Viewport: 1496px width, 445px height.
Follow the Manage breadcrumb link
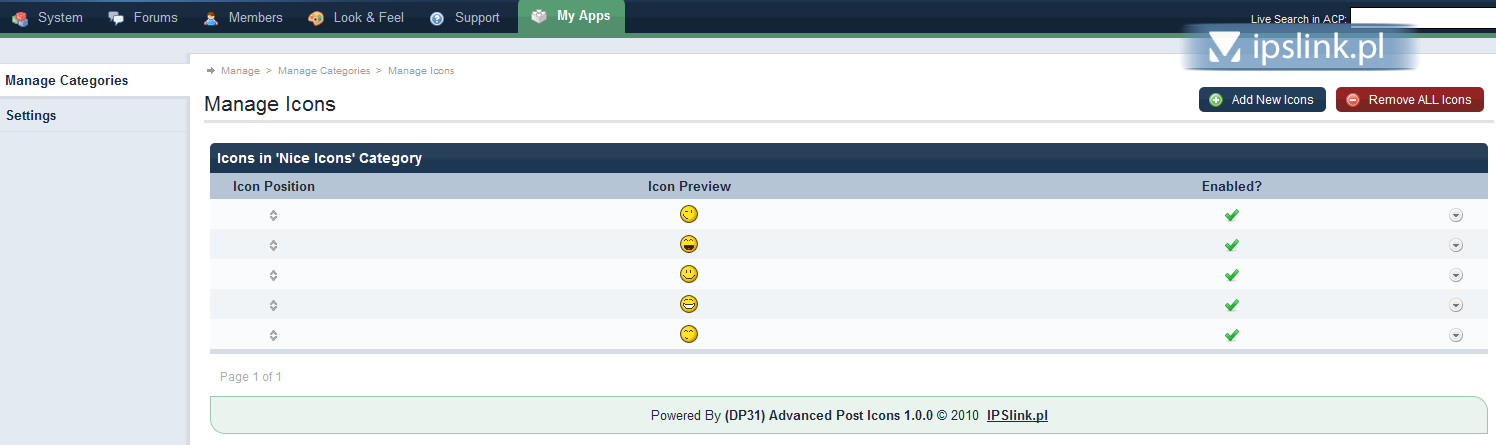(240, 71)
